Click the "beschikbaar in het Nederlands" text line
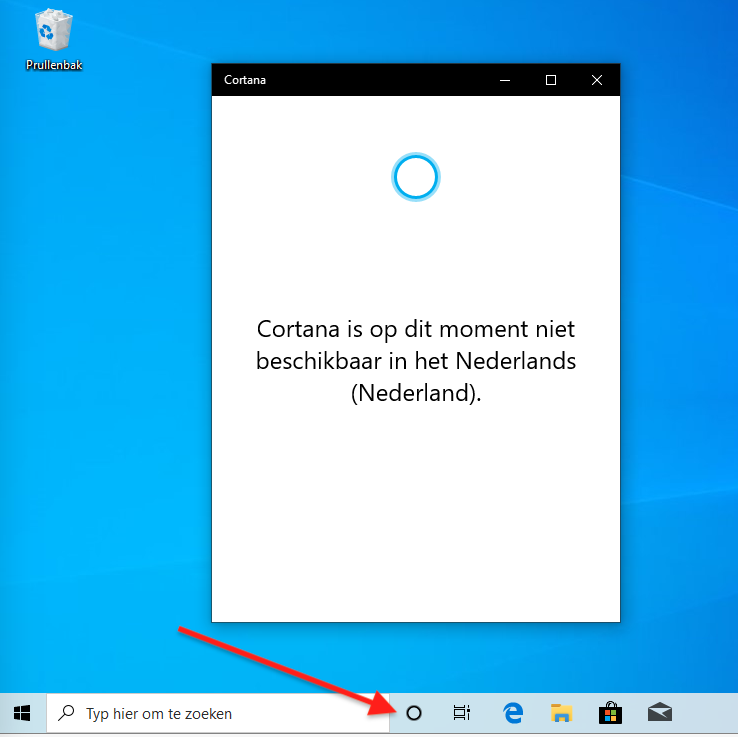 416,361
